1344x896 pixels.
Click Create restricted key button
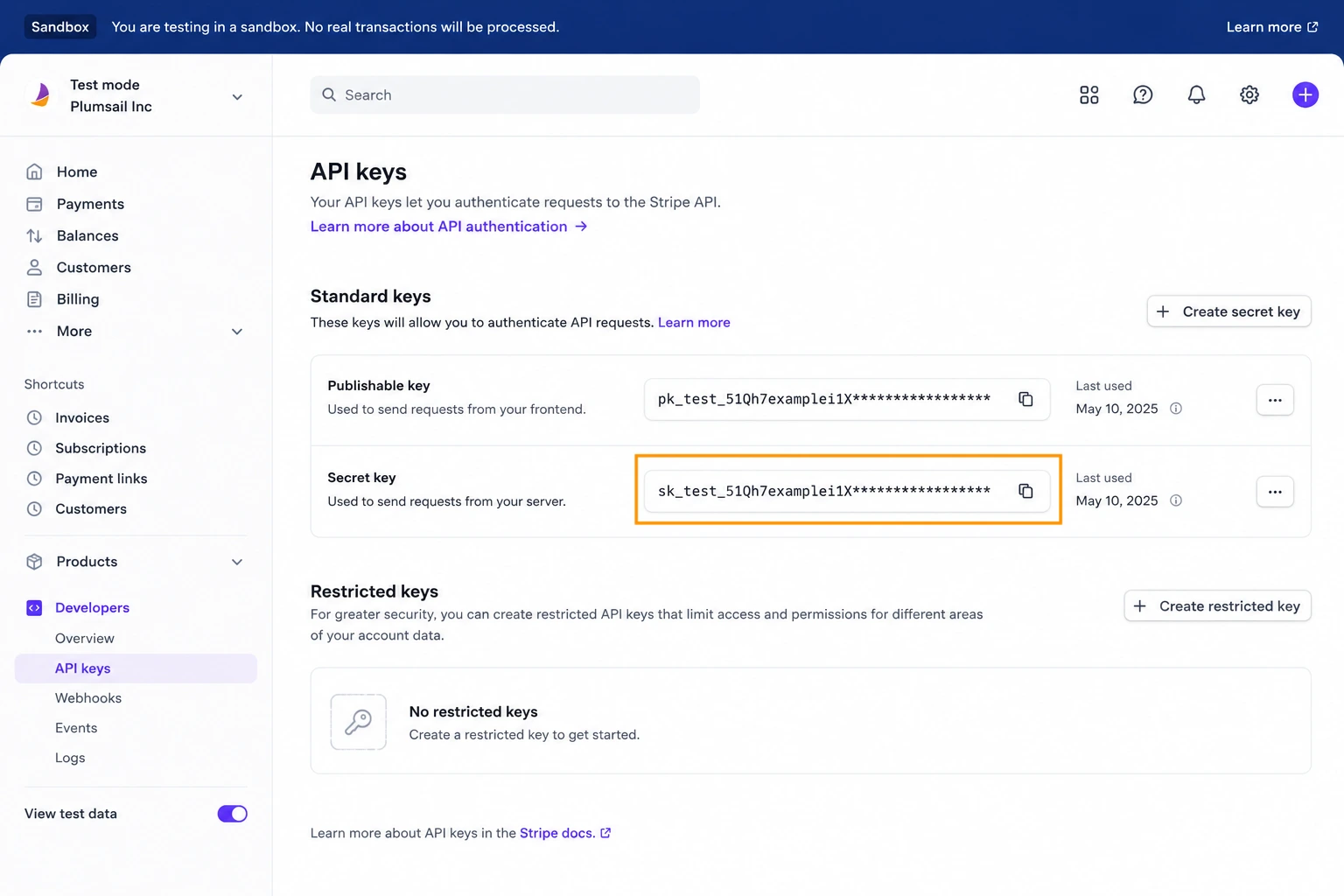point(1217,605)
